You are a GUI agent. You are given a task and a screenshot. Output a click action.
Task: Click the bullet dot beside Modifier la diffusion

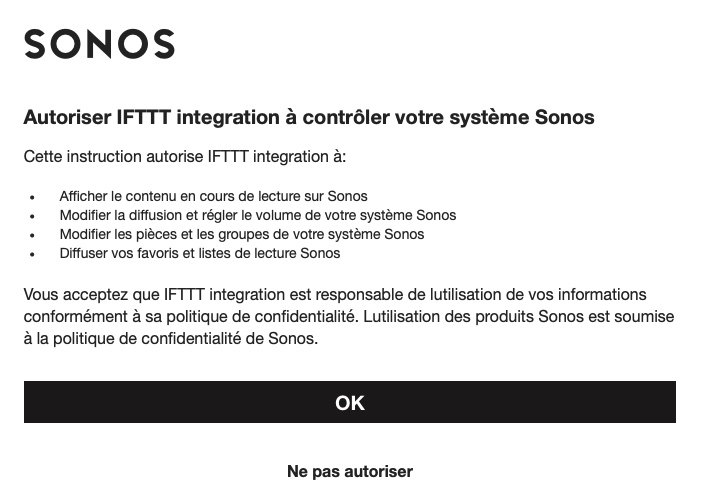(x=32, y=216)
